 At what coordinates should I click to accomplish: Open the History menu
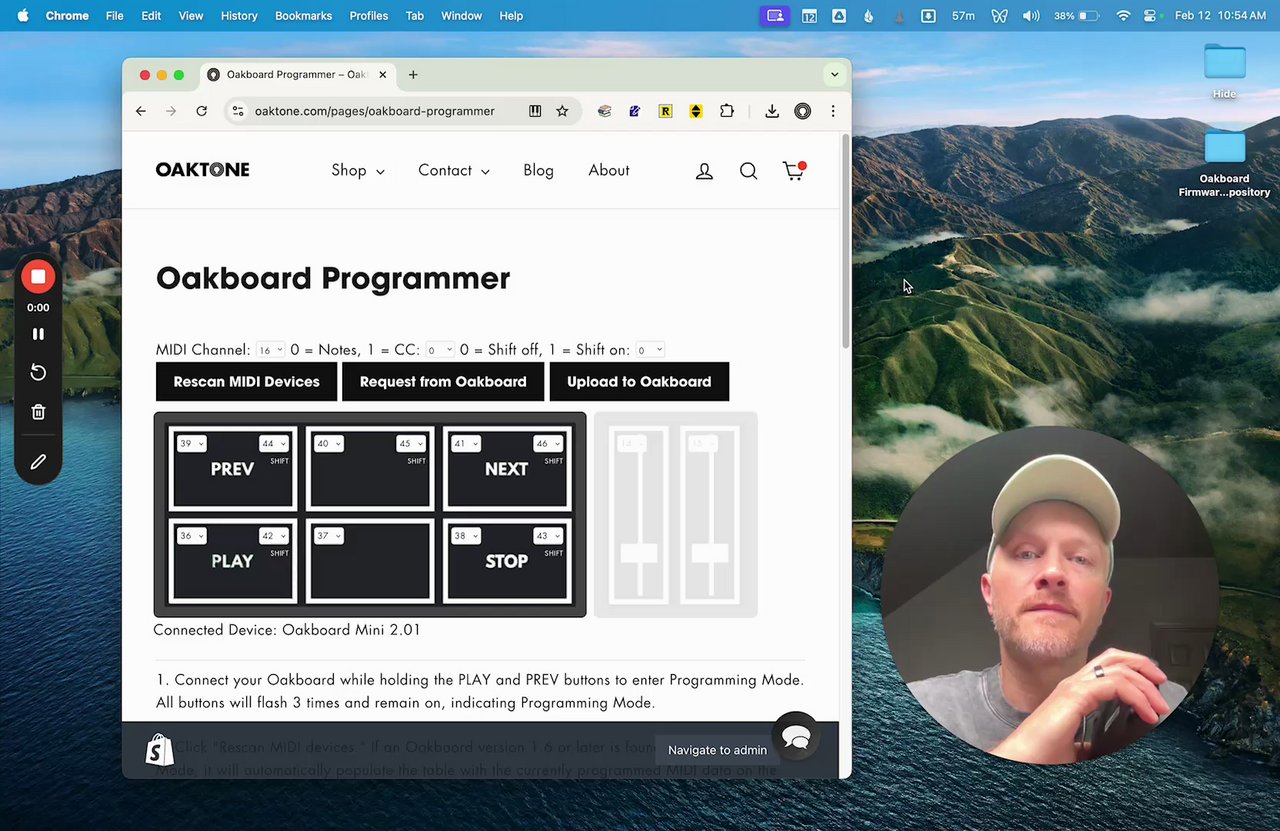239,16
